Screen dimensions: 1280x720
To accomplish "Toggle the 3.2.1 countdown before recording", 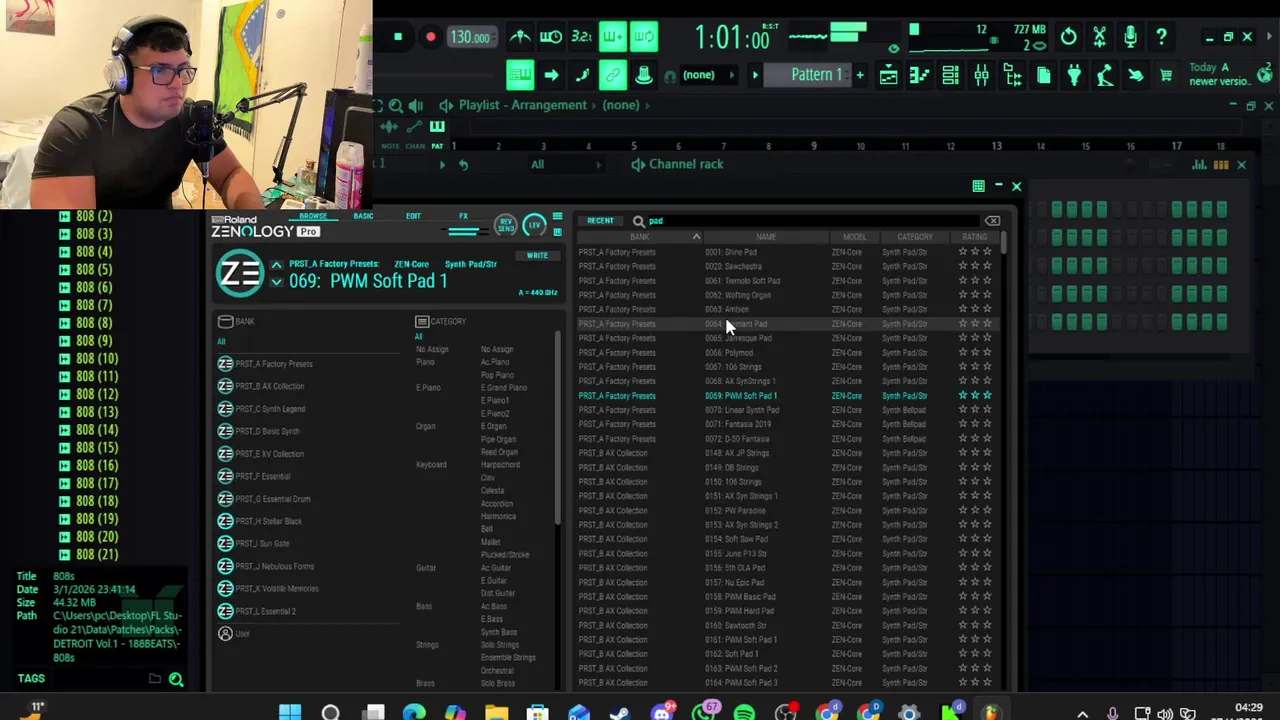I will point(581,37).
